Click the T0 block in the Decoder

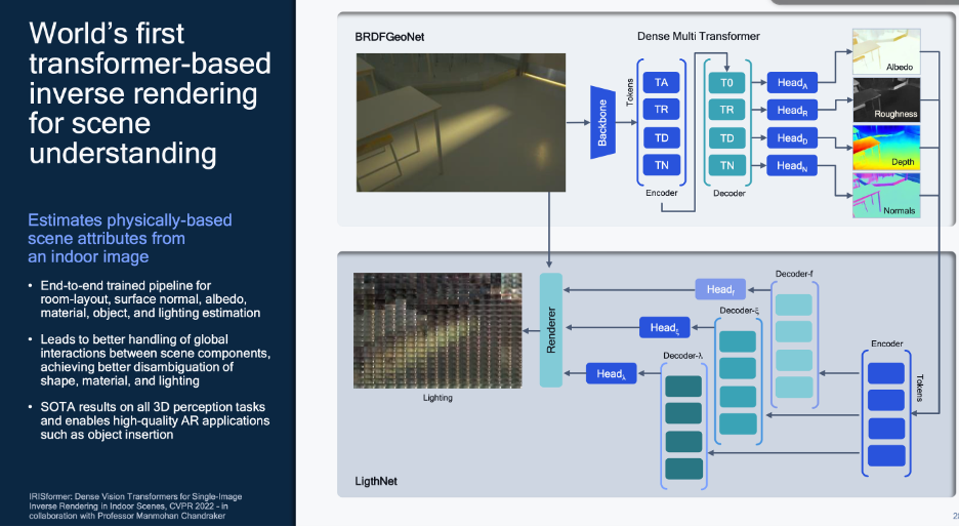click(727, 83)
